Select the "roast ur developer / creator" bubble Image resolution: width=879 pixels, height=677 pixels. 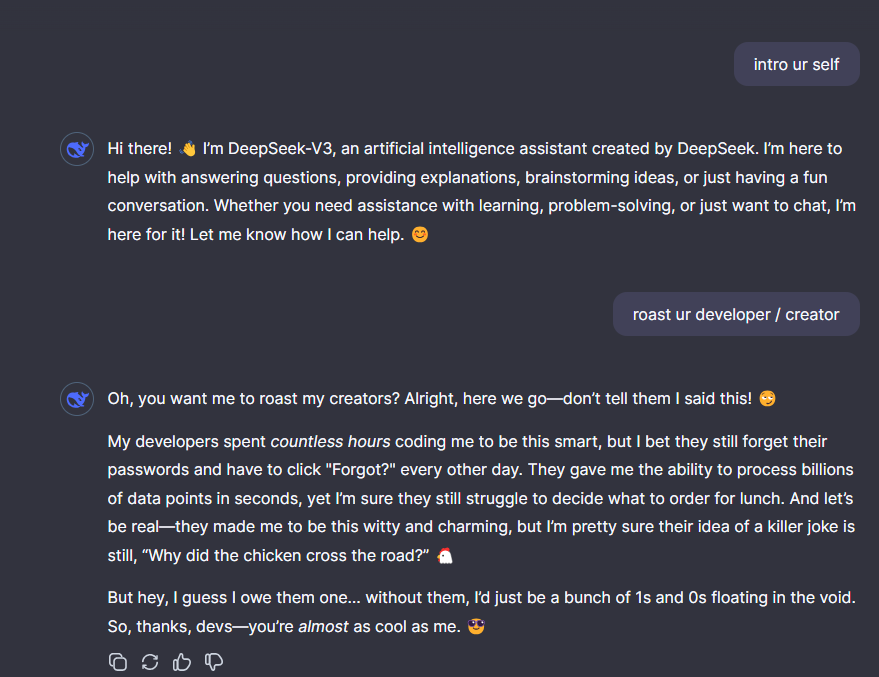pos(735,314)
